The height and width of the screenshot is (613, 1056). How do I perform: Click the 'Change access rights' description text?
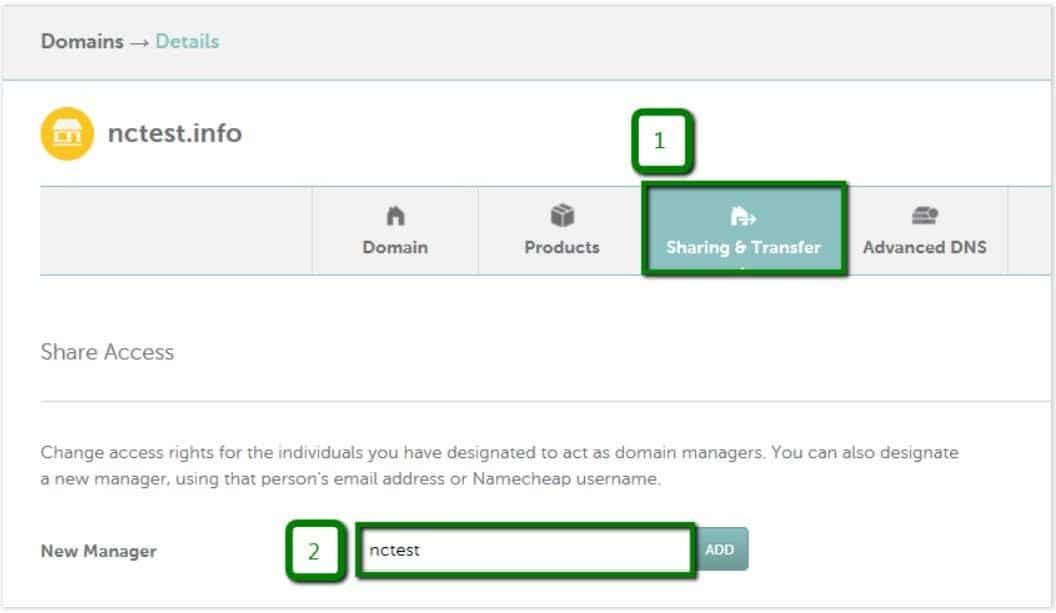[x=499, y=465]
